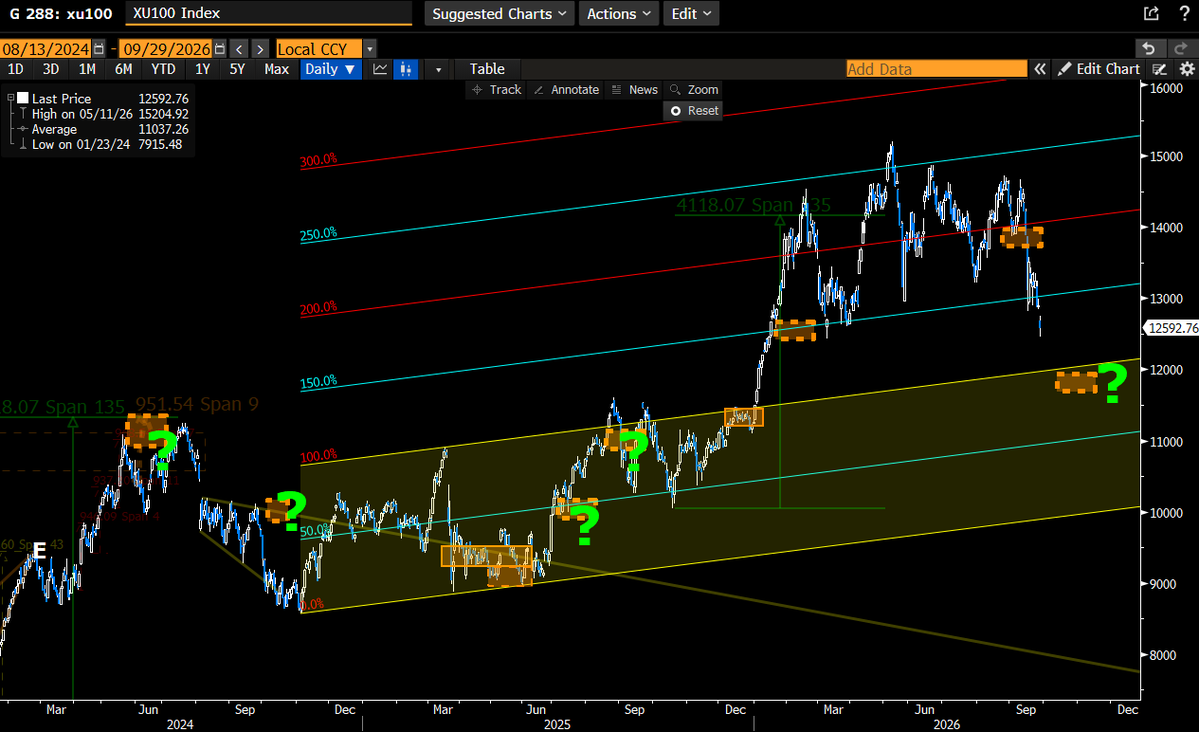
Task: Activate the Zoom magnifier tool
Action: tap(694, 89)
